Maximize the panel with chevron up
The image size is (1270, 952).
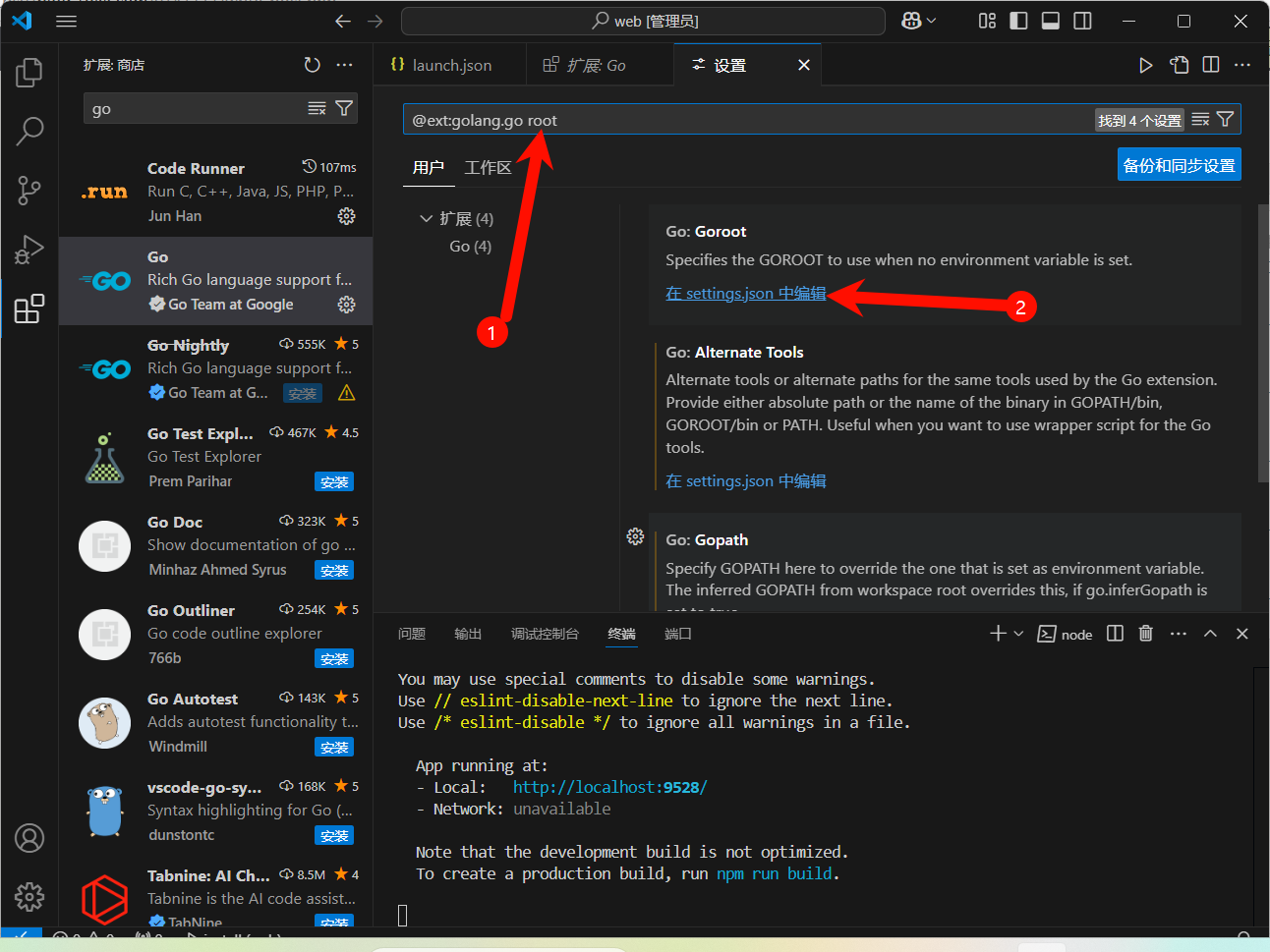(1210, 634)
